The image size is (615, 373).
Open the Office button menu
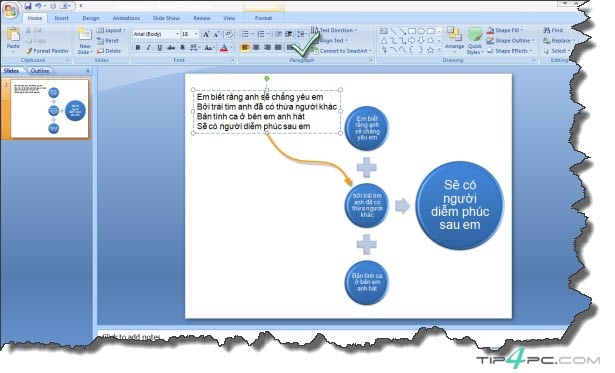(10, 11)
